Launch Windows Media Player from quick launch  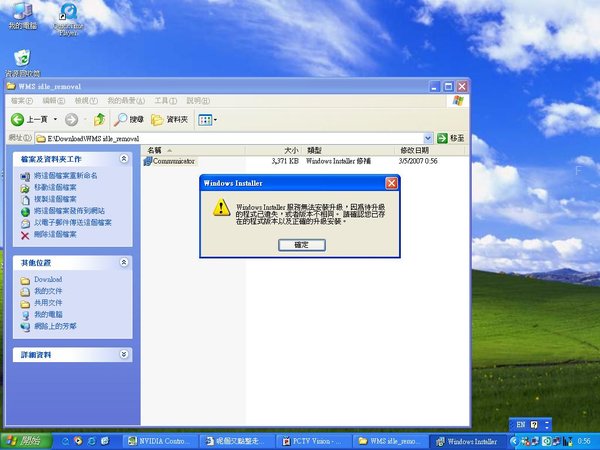[x=78, y=441]
